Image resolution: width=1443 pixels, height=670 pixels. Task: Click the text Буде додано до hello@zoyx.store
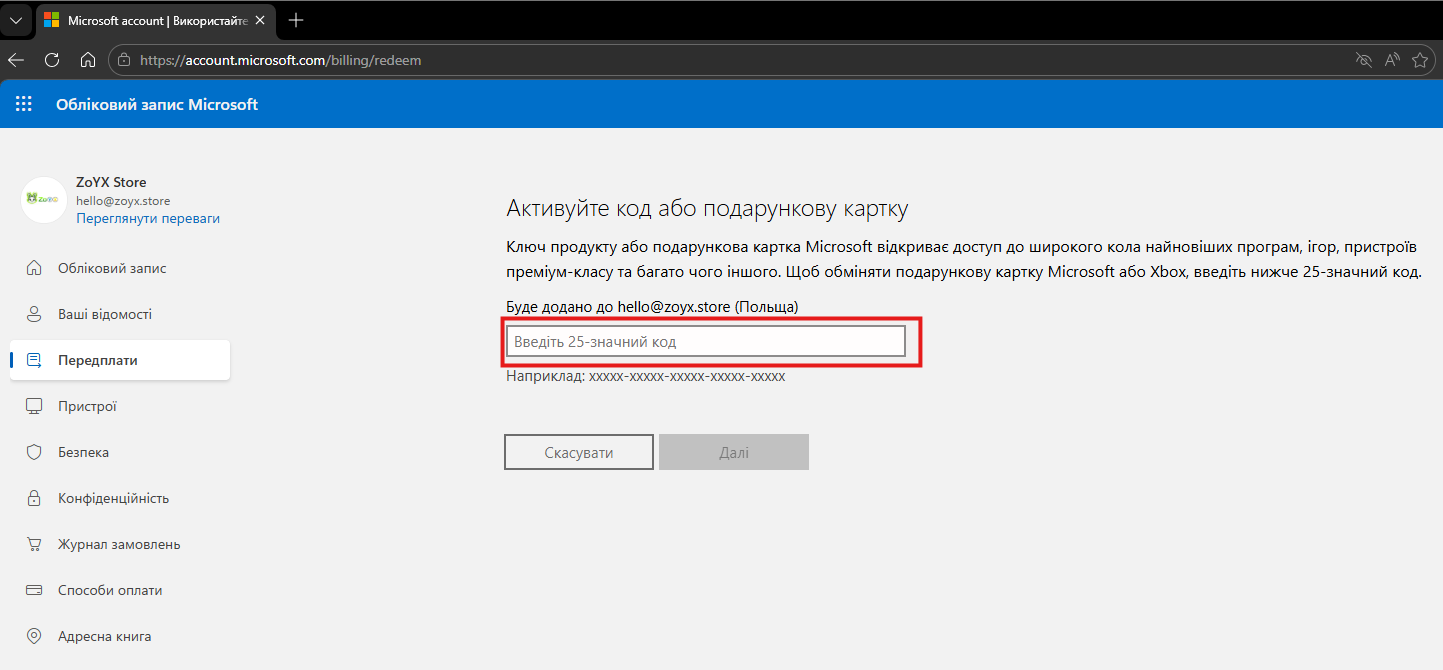pyautogui.click(x=618, y=306)
